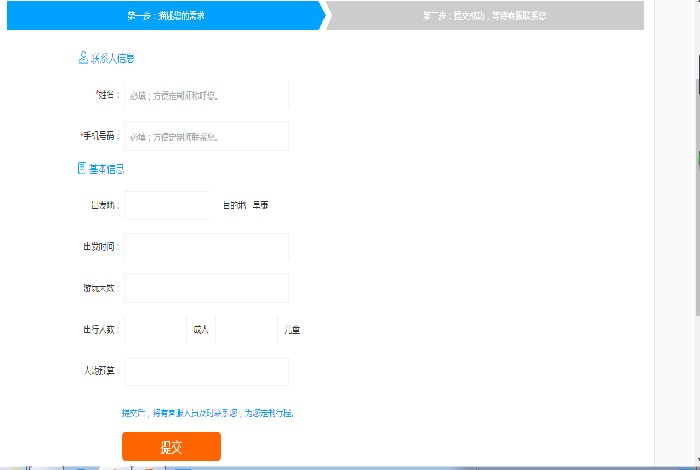Click the adults count input before 成人

[155, 329]
